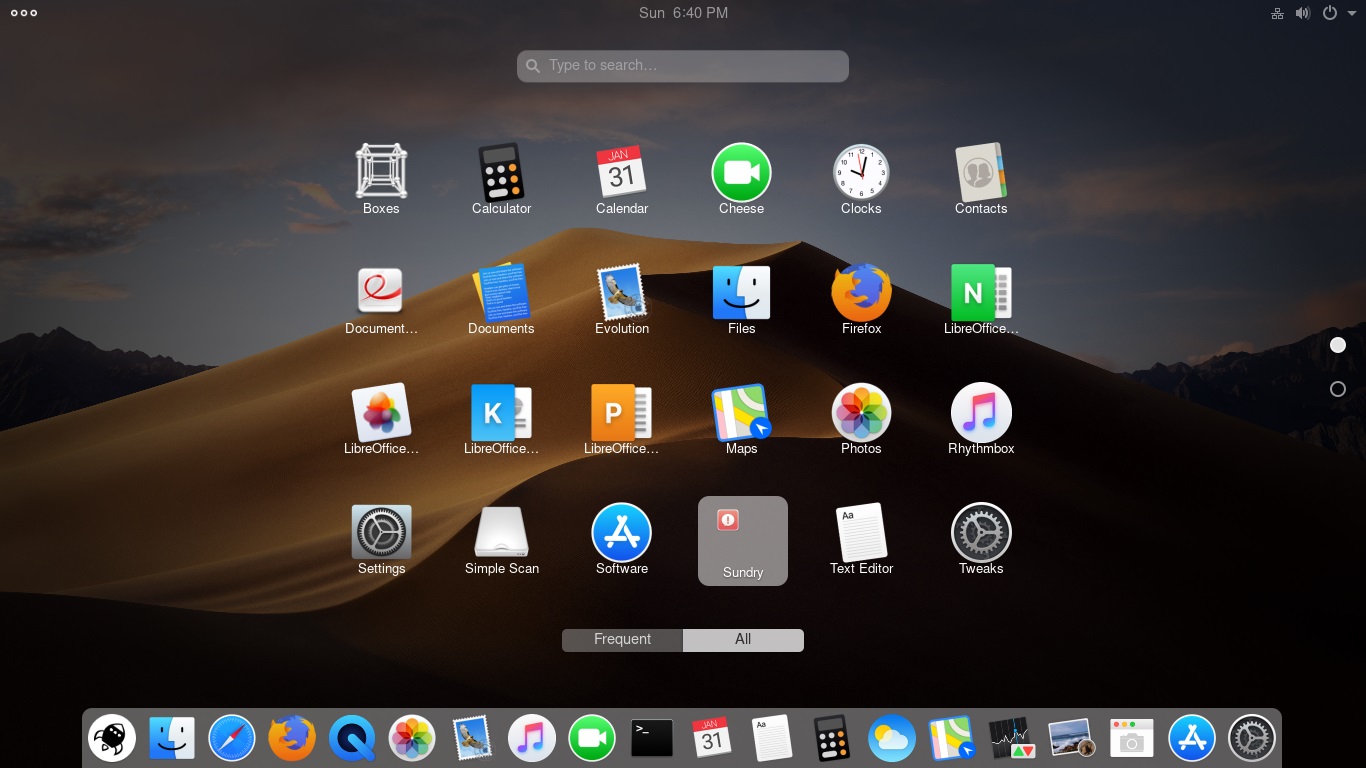Open the Calendar app in the grid
This screenshot has height=768, width=1366.
[x=622, y=180]
